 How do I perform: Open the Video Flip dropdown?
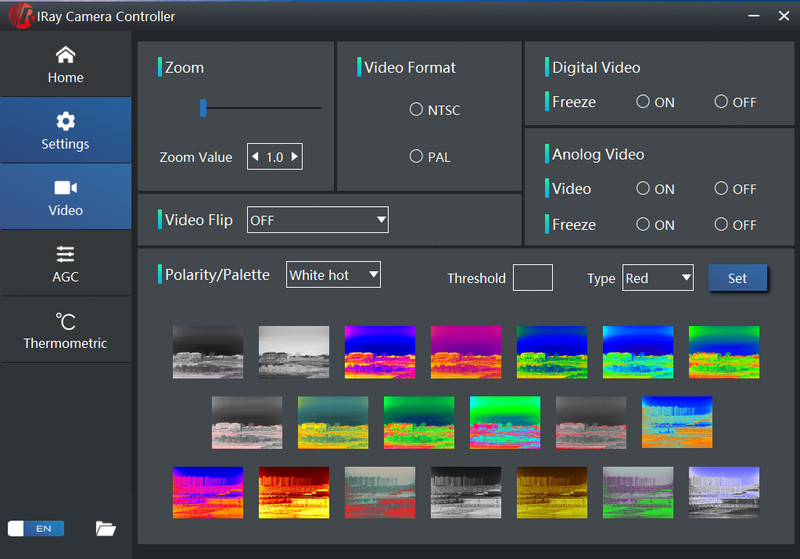coord(318,219)
